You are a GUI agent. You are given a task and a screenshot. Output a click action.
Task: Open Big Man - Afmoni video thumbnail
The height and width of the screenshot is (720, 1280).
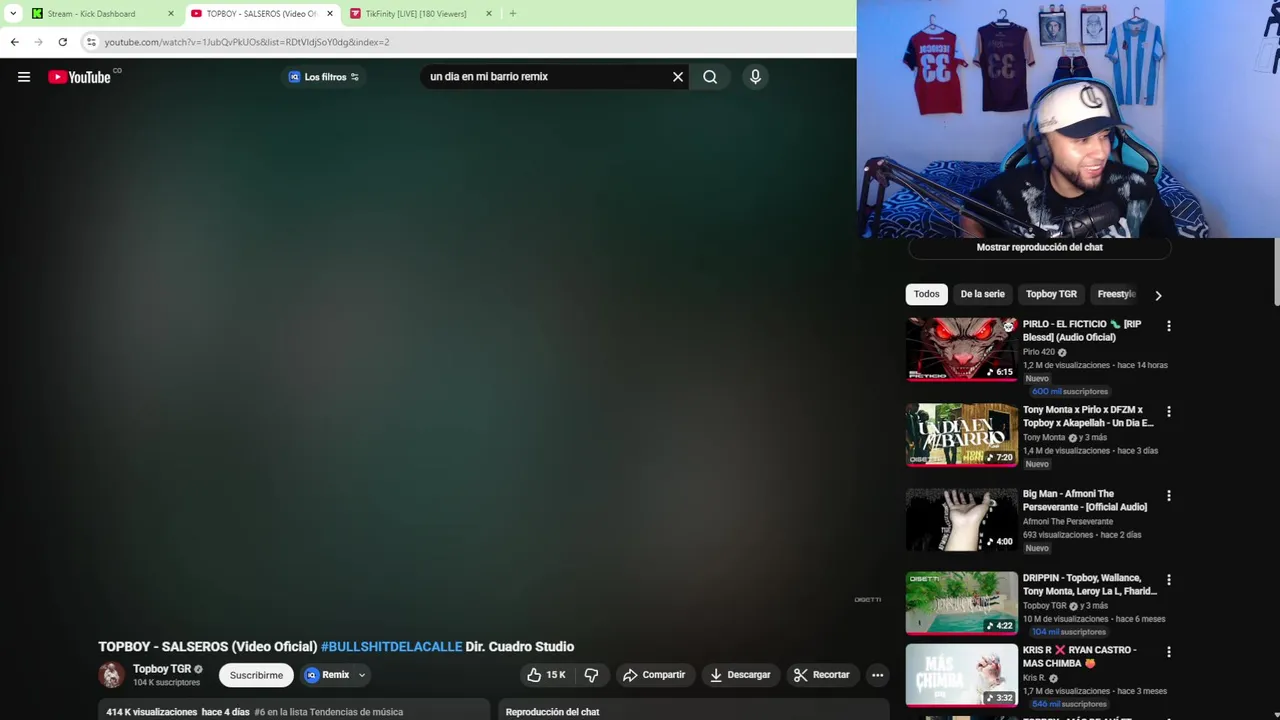pos(962,520)
